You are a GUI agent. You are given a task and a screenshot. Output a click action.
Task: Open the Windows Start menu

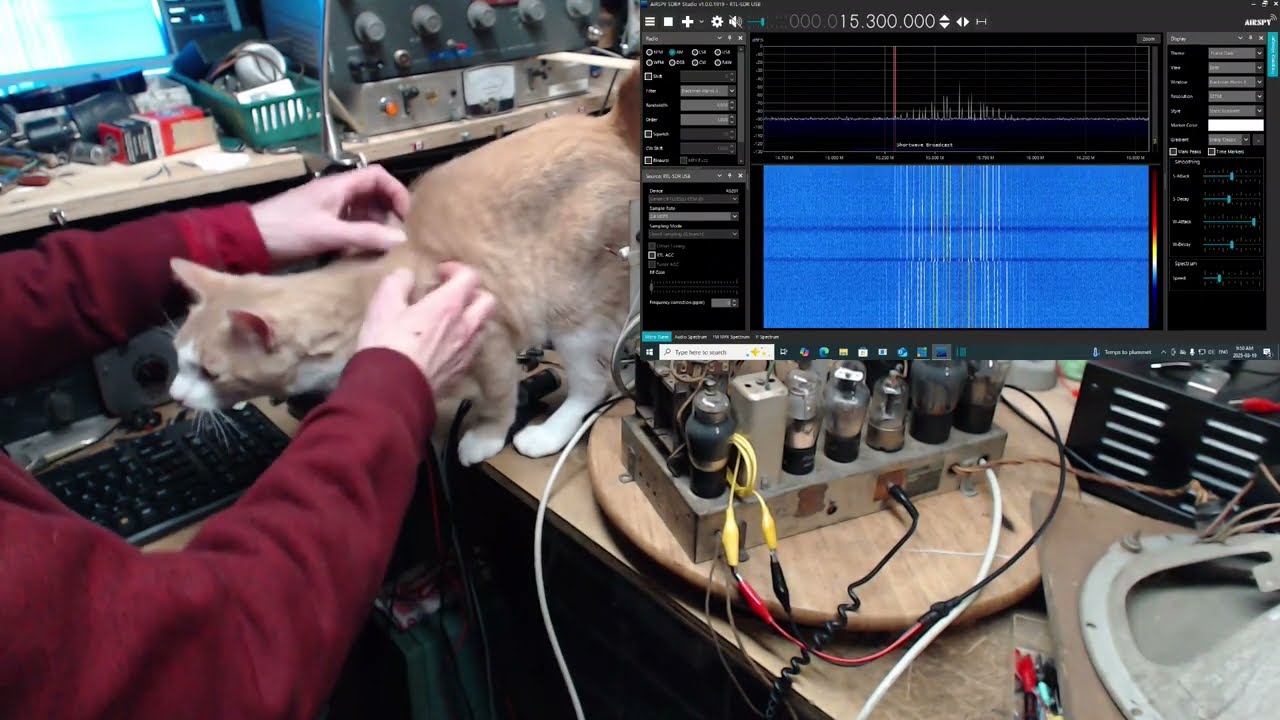pos(649,352)
